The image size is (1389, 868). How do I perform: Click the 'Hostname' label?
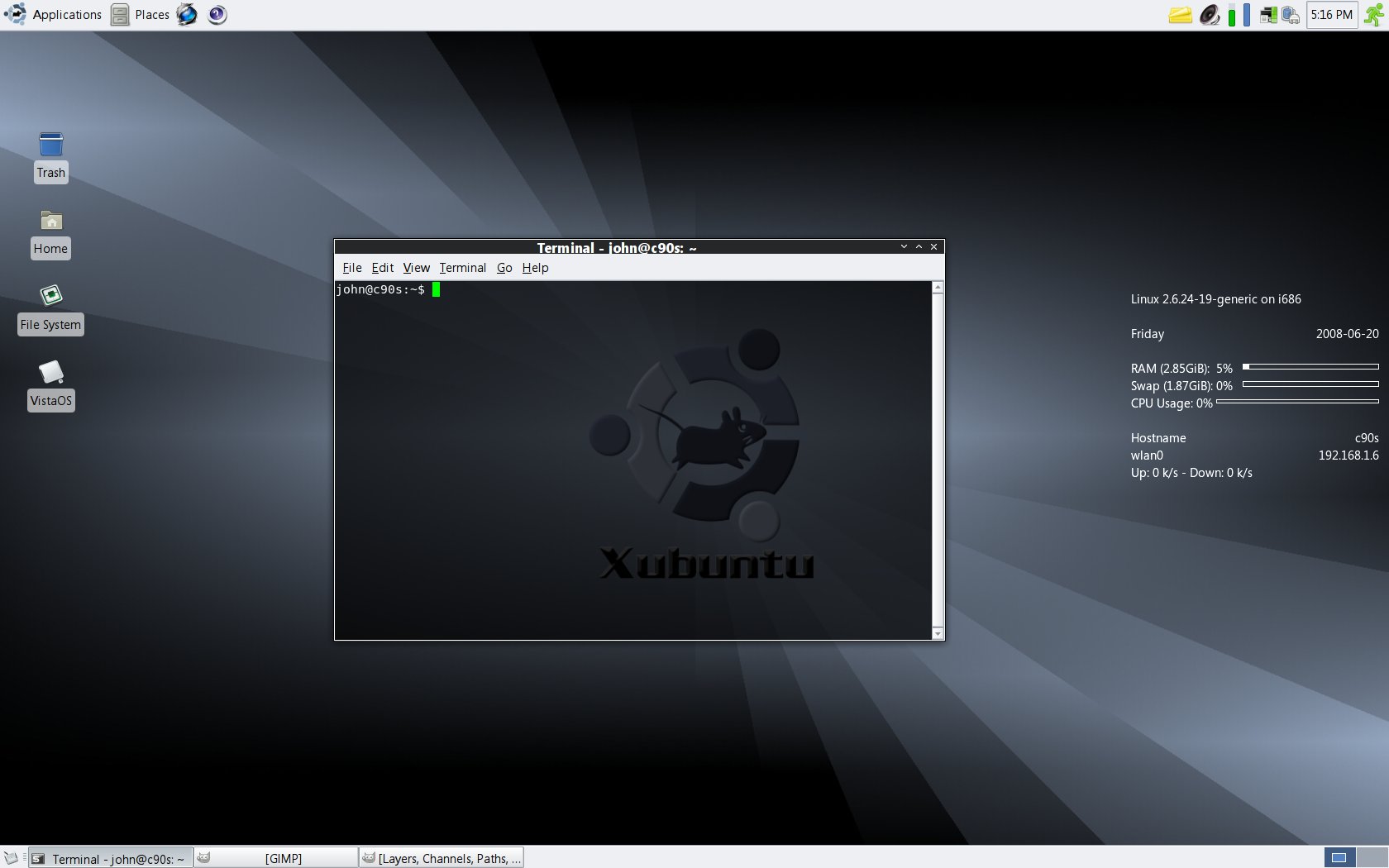tap(1158, 438)
